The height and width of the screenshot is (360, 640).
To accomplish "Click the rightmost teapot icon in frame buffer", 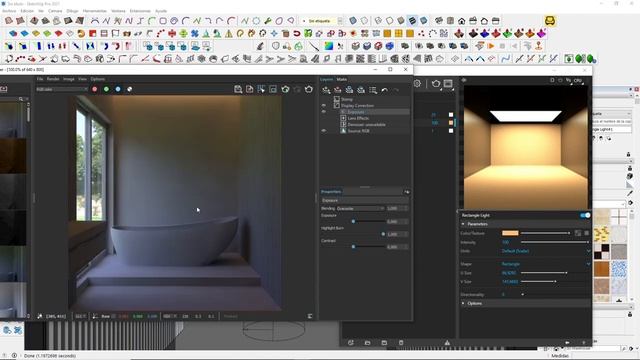I will coord(309,89).
